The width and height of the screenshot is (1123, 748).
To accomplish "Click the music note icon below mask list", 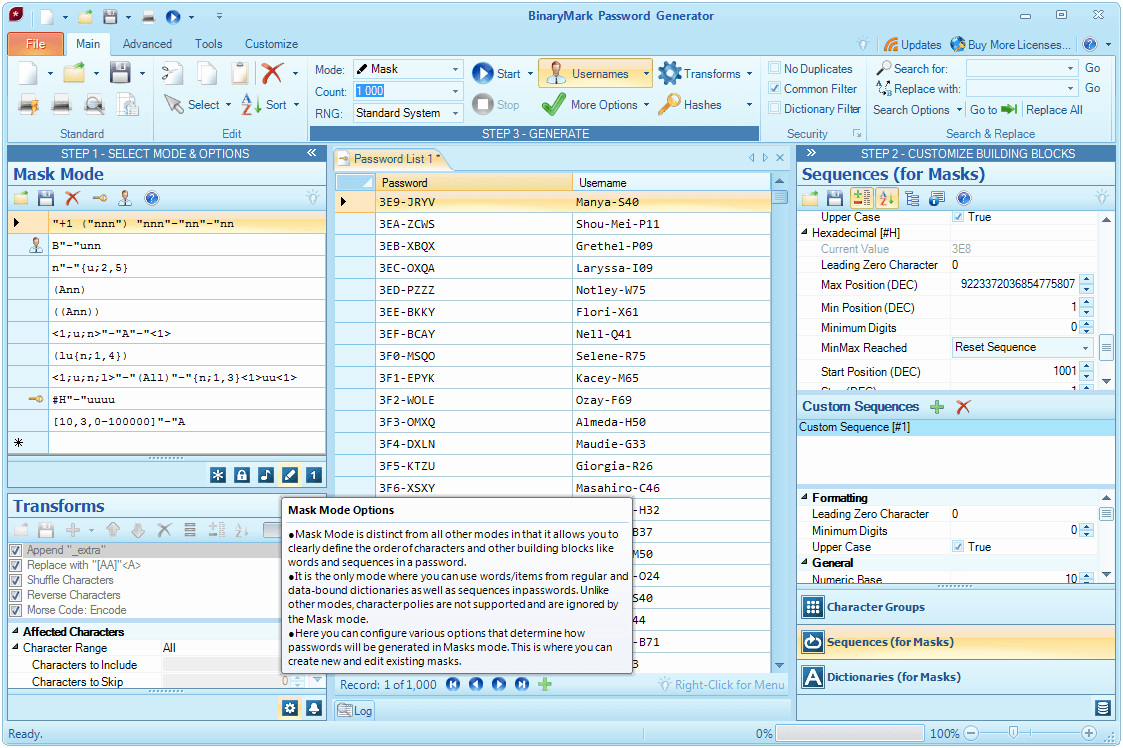I will (x=266, y=475).
